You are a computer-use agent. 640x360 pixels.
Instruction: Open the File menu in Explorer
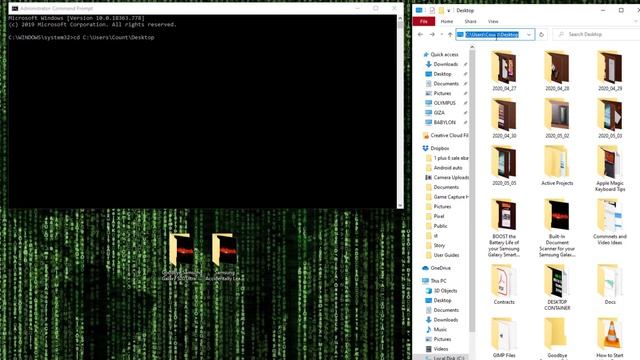click(x=424, y=21)
